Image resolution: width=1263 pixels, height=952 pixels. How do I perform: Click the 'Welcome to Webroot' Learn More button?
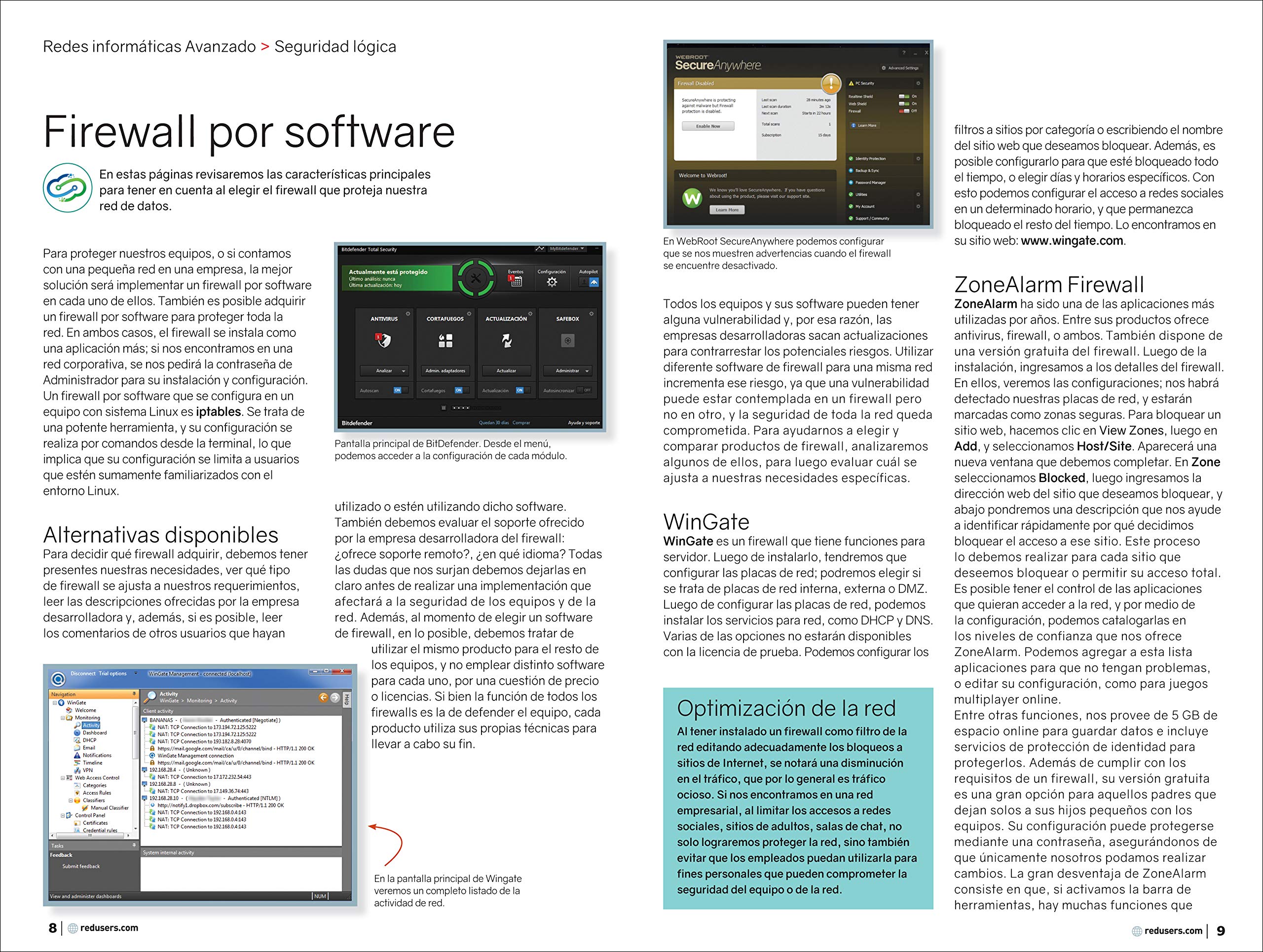point(727,210)
